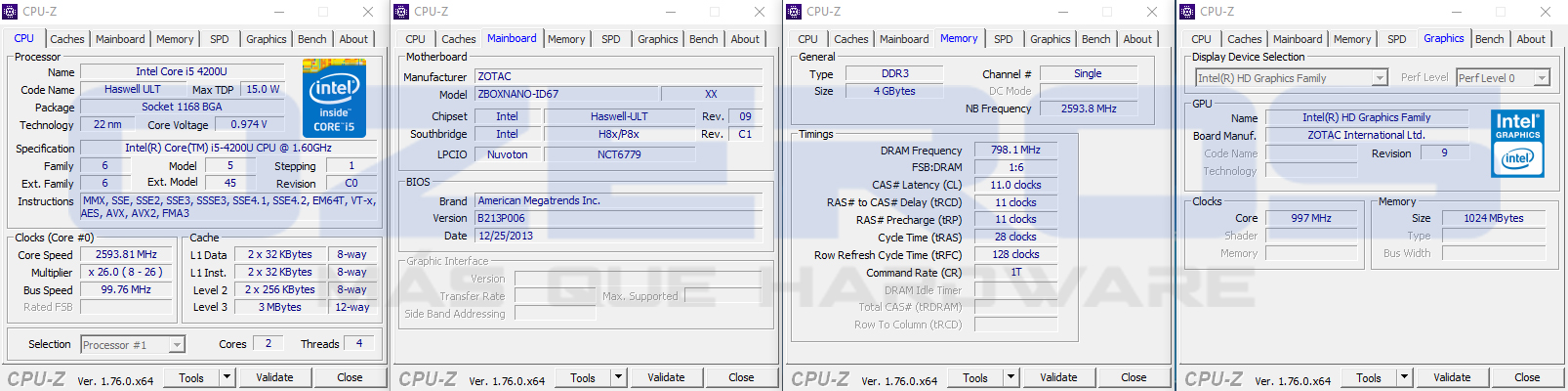Click the LPCIO chip value 'NCT6779'
The height and width of the screenshot is (391, 1568).
[x=619, y=154]
